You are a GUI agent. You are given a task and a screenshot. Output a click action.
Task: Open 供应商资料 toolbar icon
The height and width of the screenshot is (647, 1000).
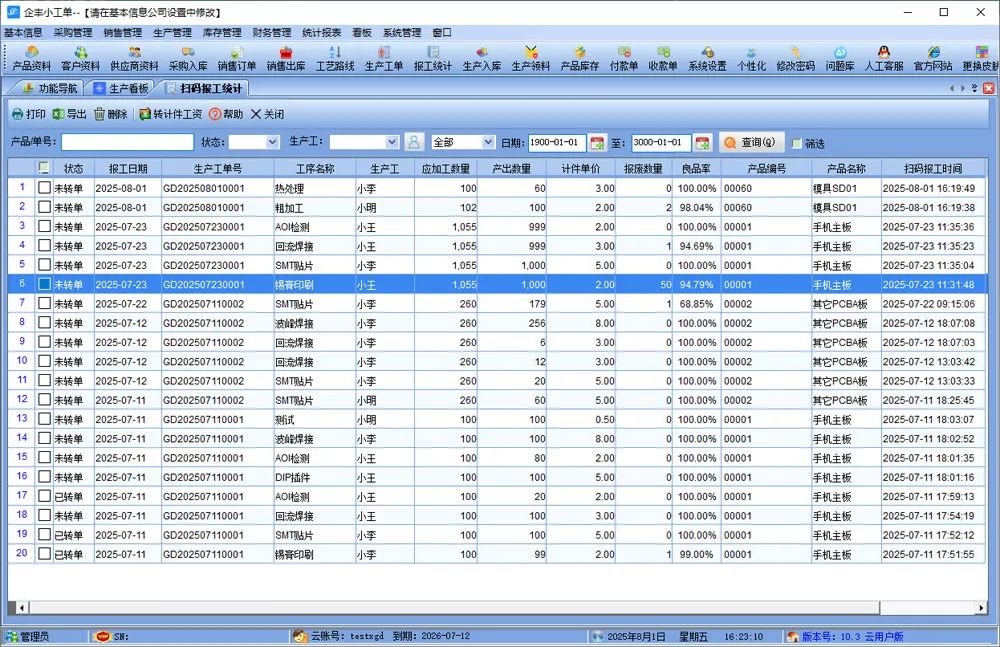point(134,58)
